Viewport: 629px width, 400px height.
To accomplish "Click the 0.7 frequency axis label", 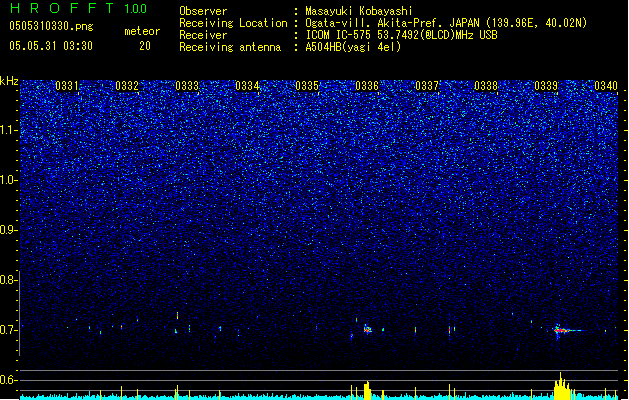I will (x=9, y=330).
